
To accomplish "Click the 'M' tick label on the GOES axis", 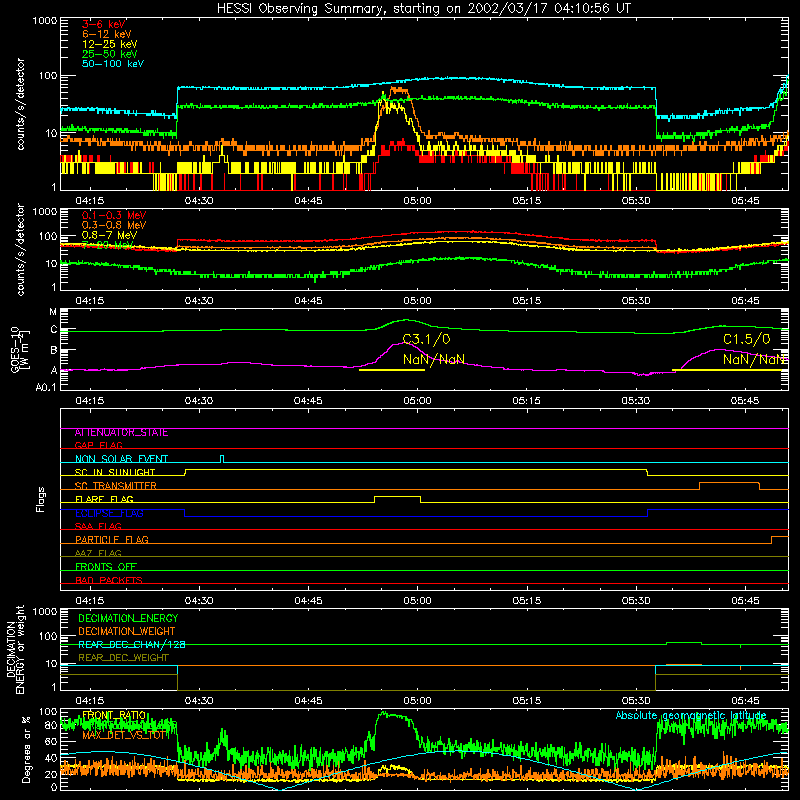I will [x=53, y=312].
